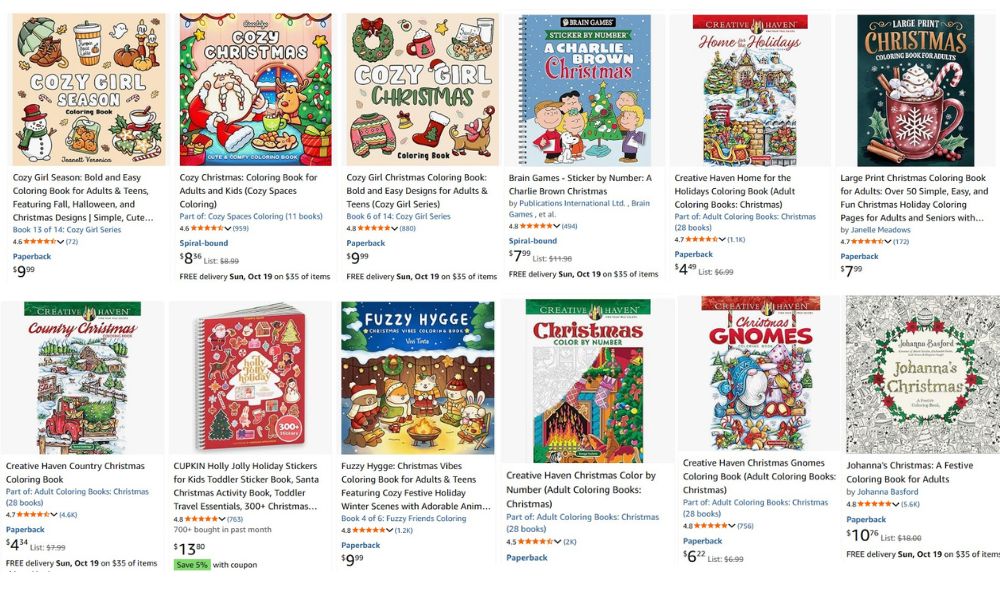The image size is (1000, 600).
Task: Open the Christmas Gnomes cover thumbnail
Action: tap(761, 373)
